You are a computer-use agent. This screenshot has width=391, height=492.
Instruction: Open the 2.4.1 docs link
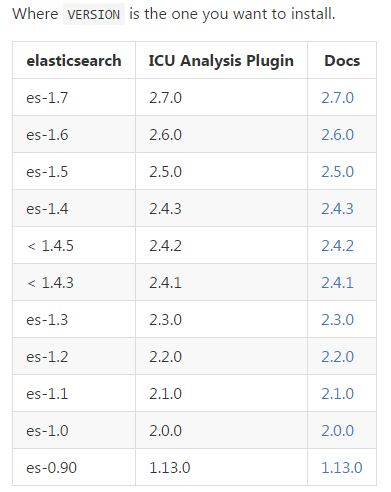[x=337, y=283]
